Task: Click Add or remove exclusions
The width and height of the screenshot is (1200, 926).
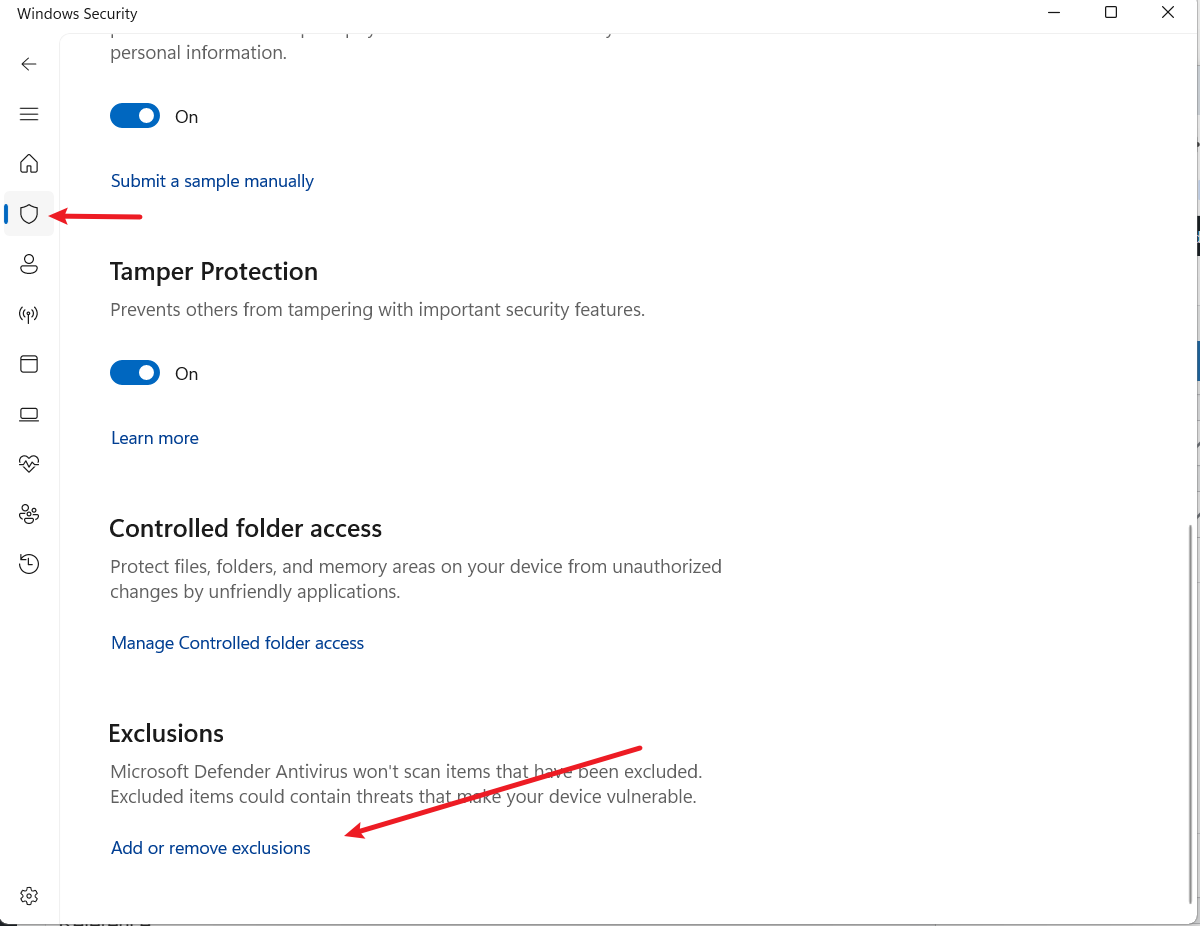Action: pyautogui.click(x=211, y=848)
